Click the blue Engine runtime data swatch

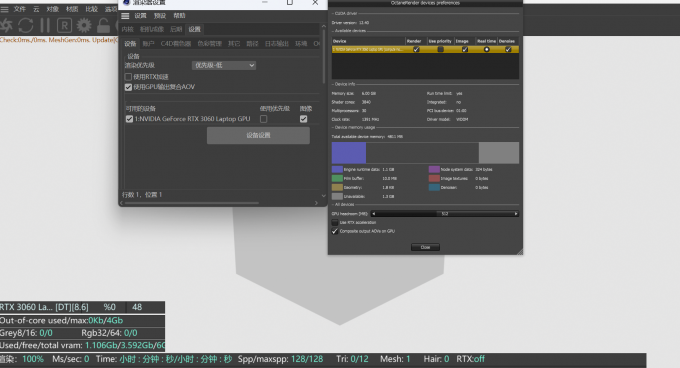click(337, 169)
